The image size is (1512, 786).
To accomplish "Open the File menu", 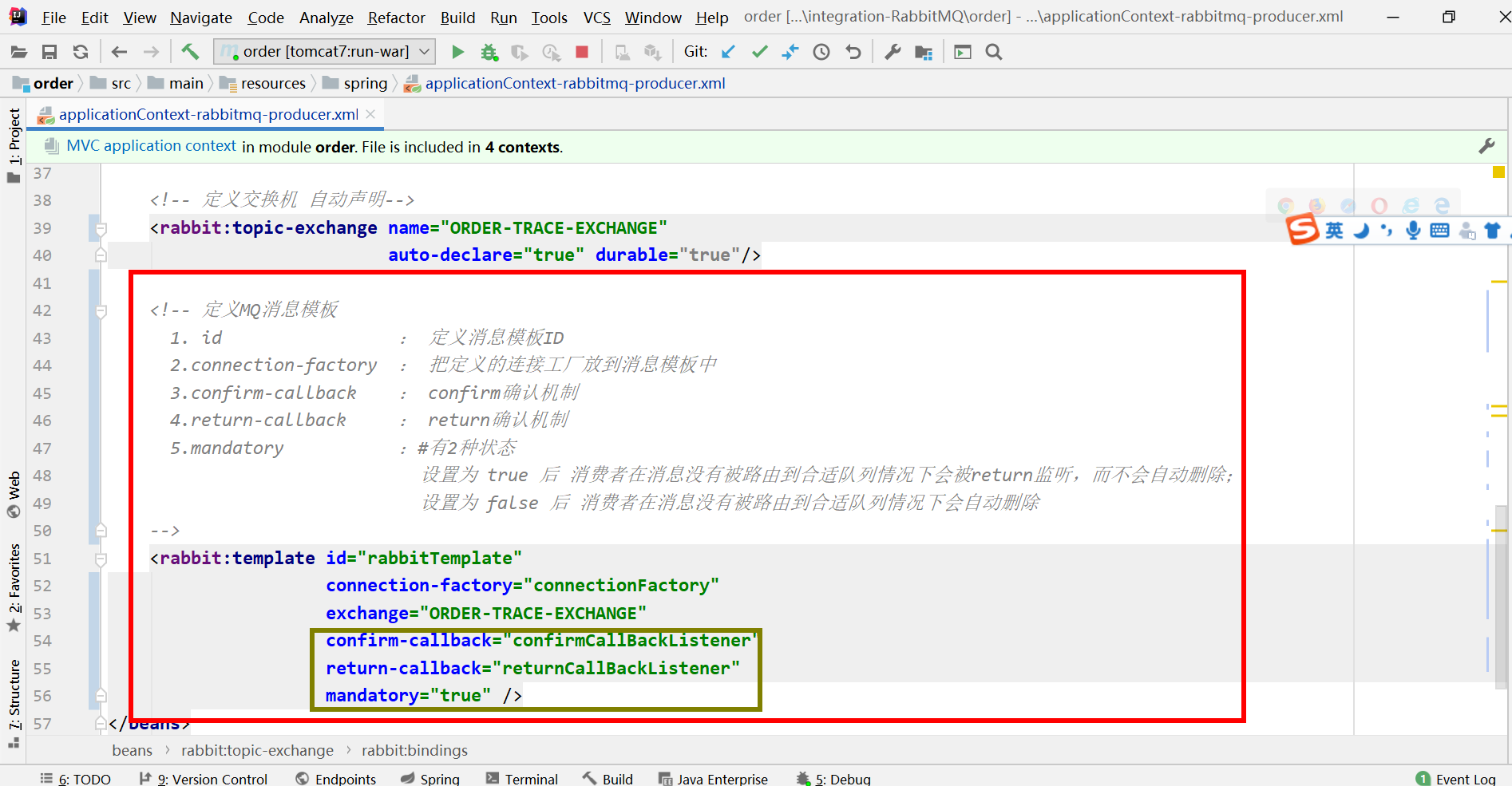I will 53,17.
